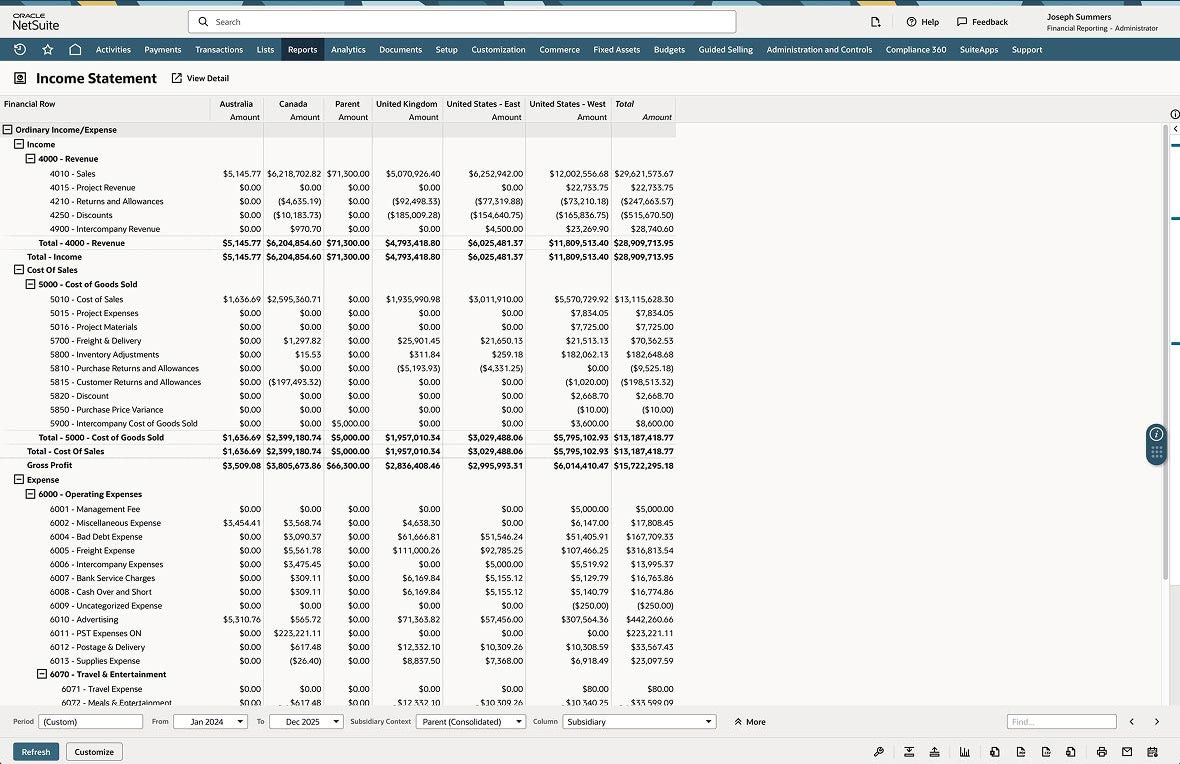Open the Fixed Assets menu

pos(616,50)
